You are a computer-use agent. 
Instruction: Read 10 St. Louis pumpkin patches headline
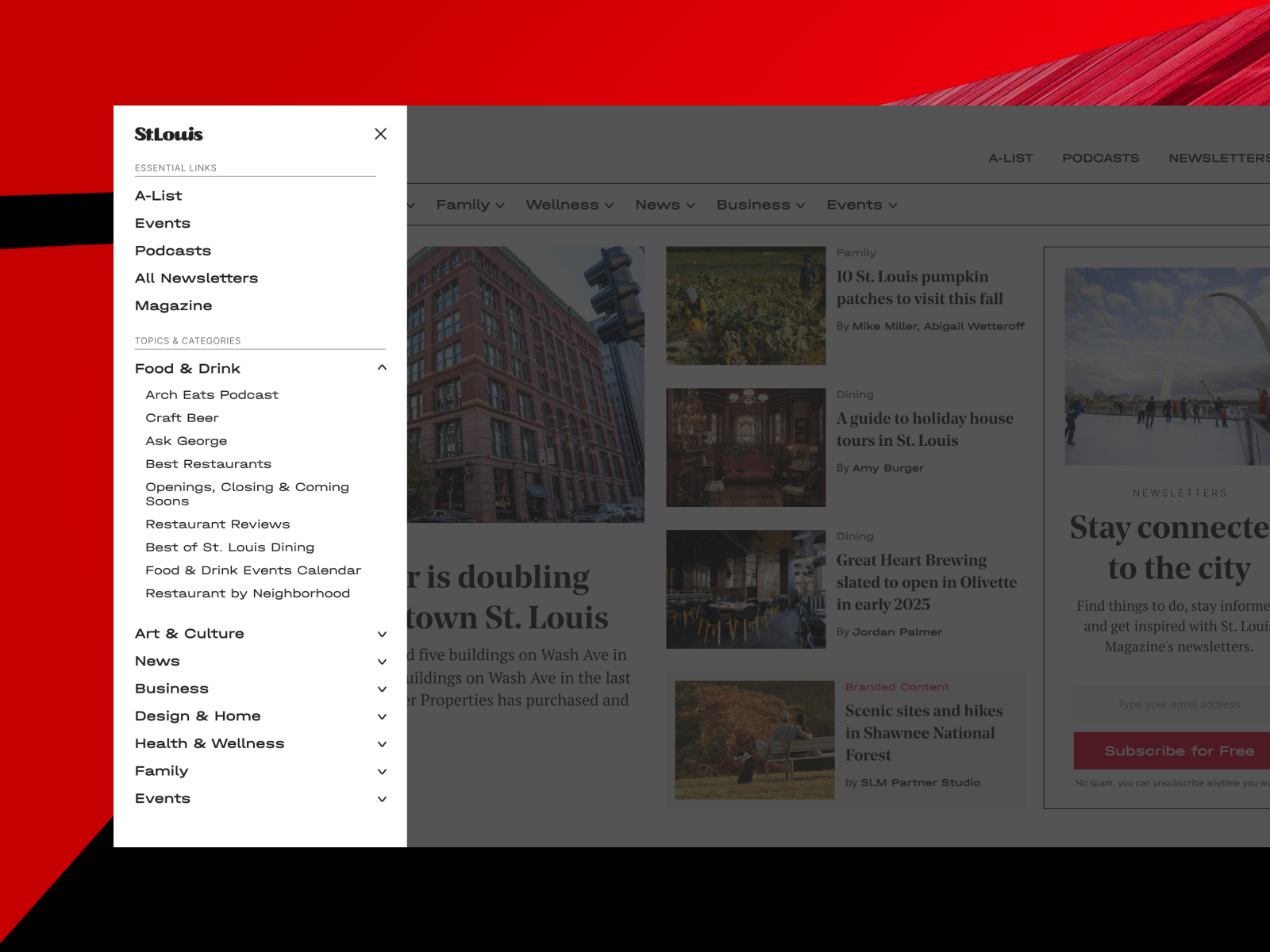point(919,288)
